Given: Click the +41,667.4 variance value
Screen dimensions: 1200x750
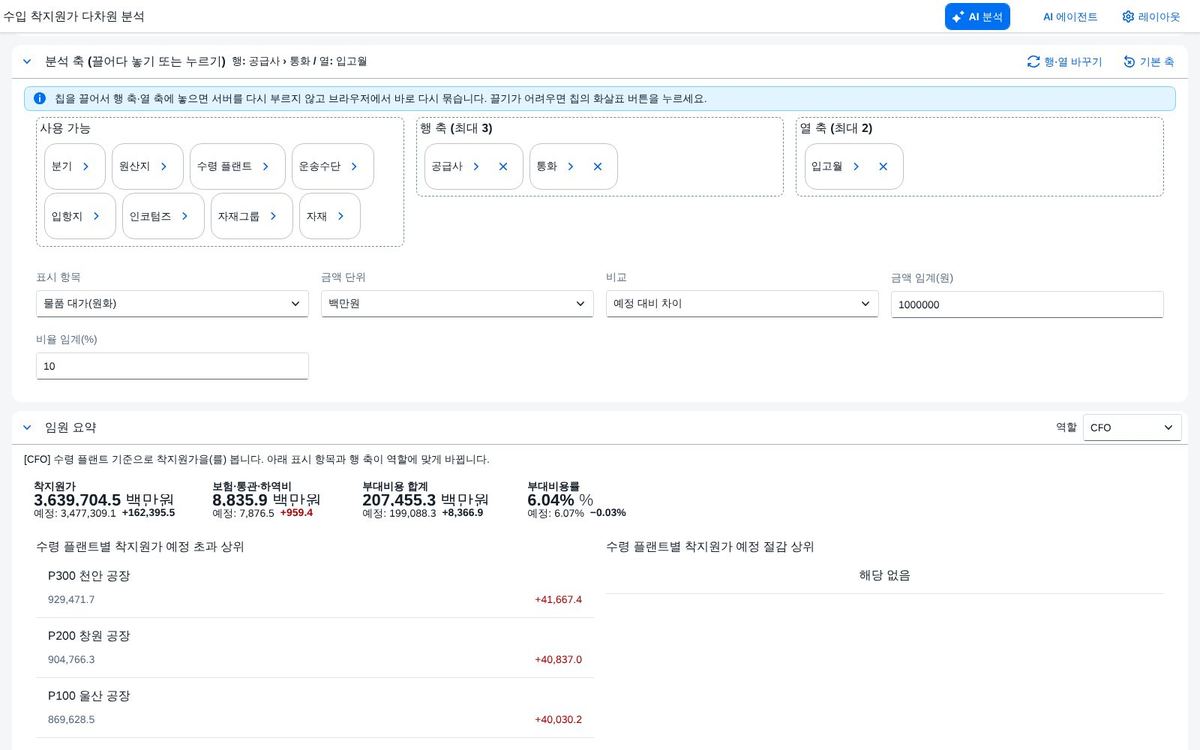Looking at the screenshot, I should click(x=558, y=600).
